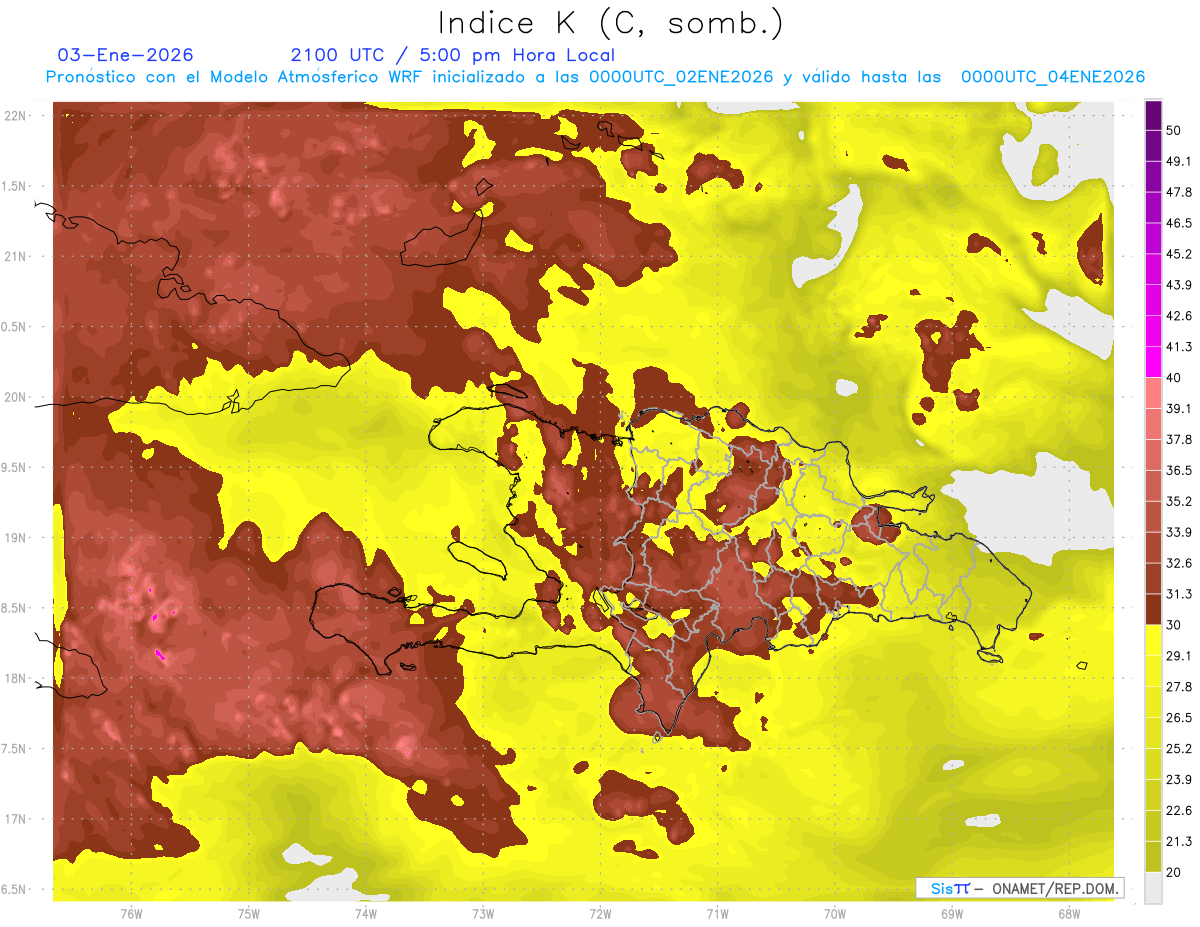This screenshot has height=927, width=1200.
Task: Click the colorbar value "27.8"
Action: pos(1178,687)
